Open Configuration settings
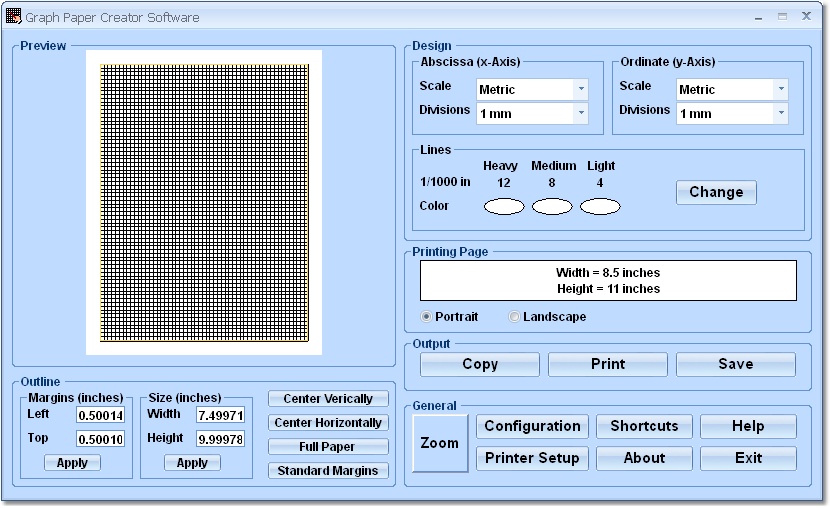 point(533,427)
